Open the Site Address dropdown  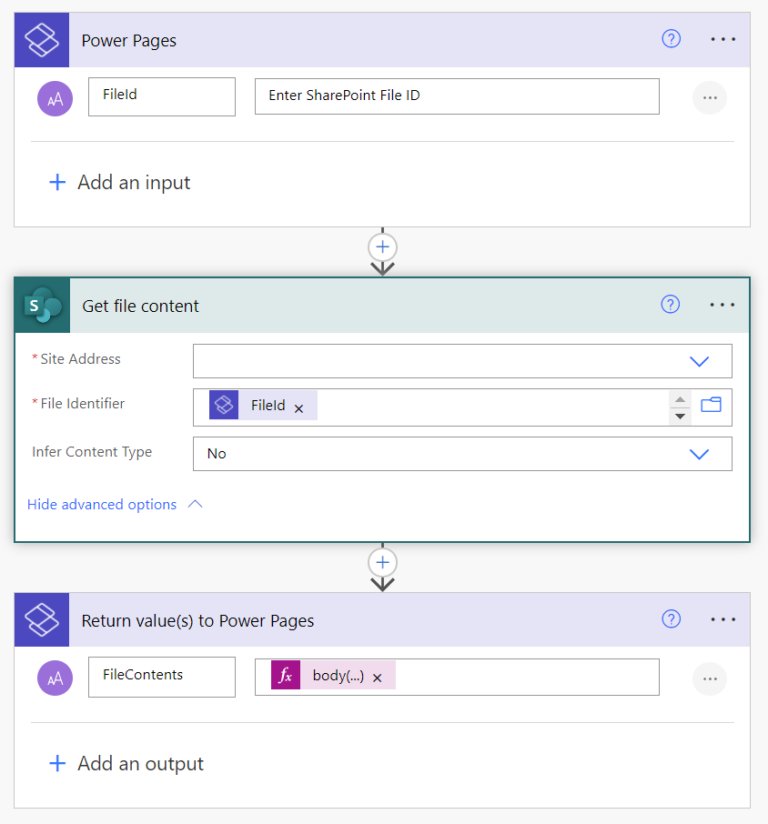point(699,361)
